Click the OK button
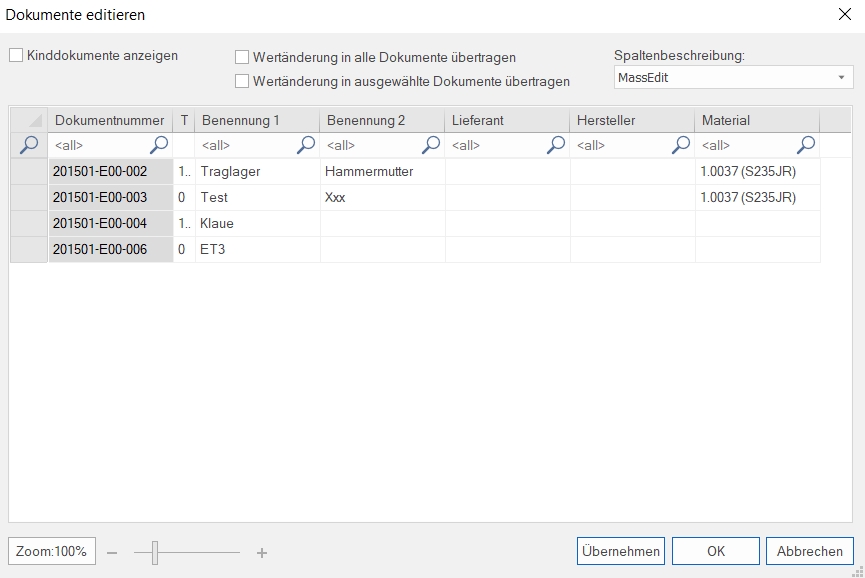Screen dimensions: 865x578 click(x=715, y=551)
